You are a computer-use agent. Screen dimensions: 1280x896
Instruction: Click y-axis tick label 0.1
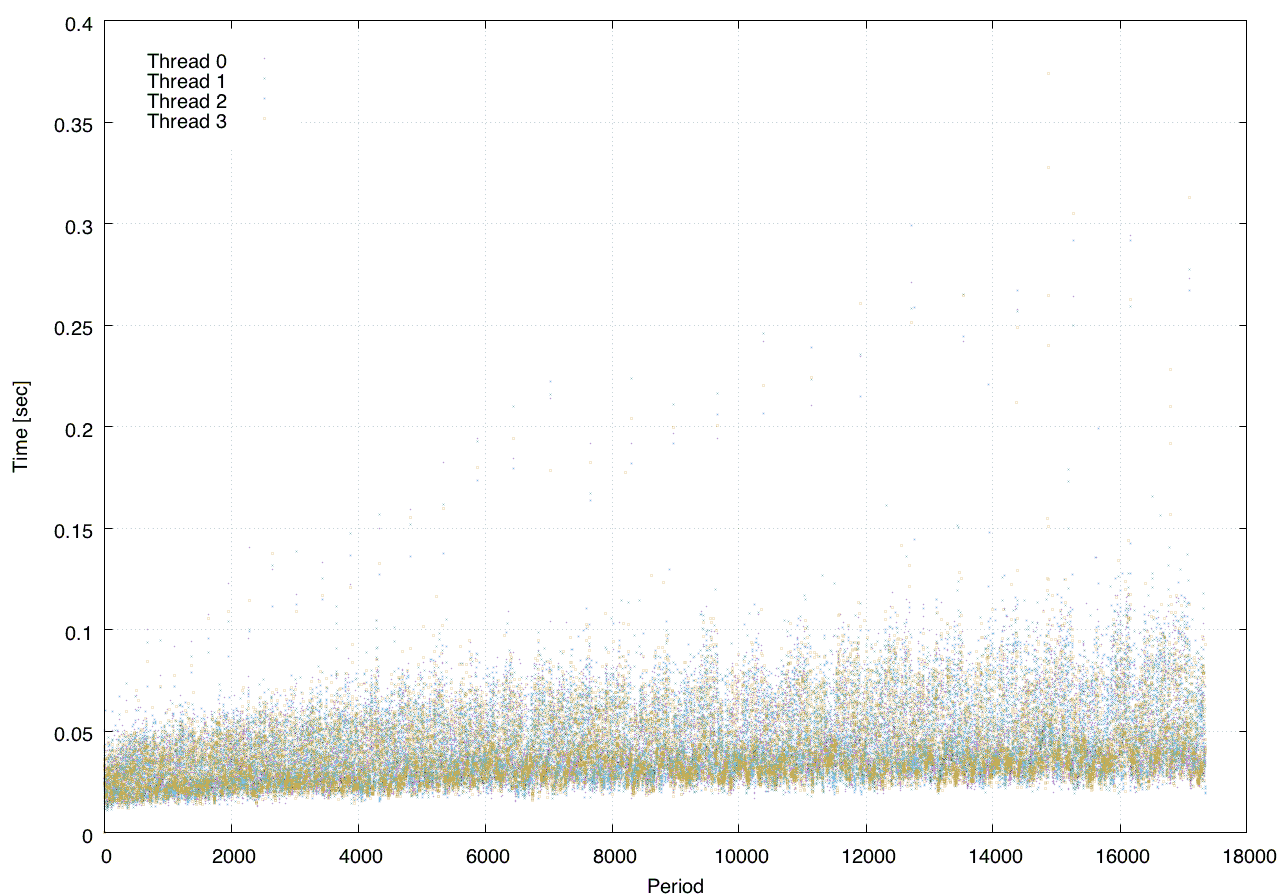79,631
